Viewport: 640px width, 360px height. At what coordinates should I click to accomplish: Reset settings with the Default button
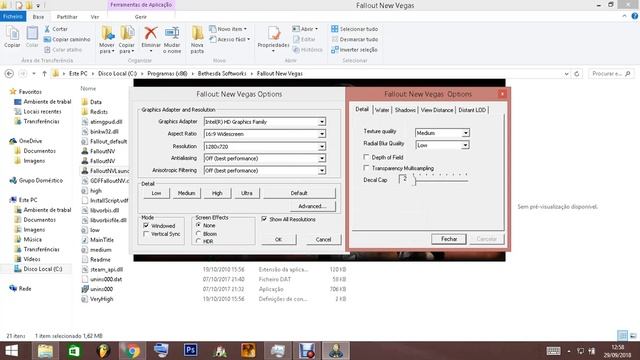[299, 193]
